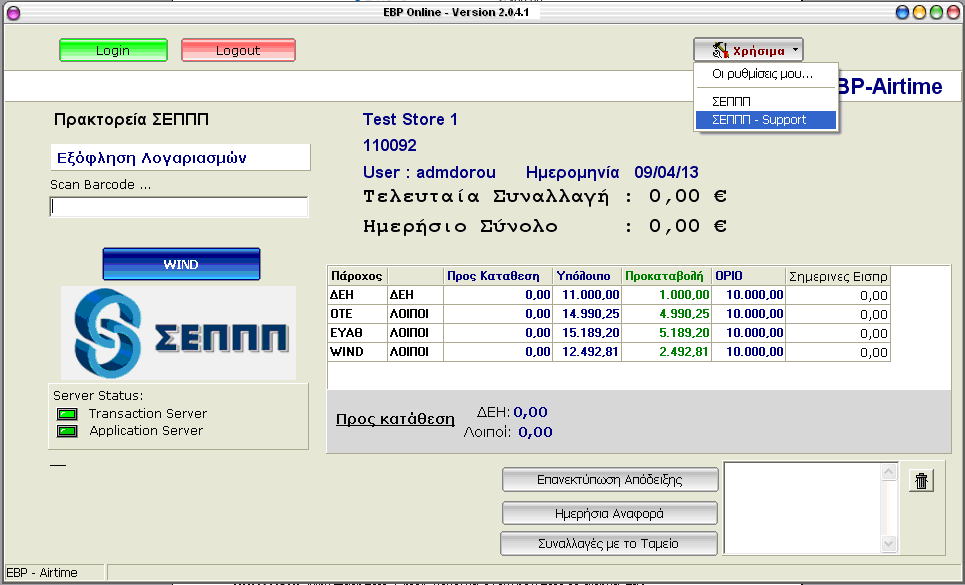Image resolution: width=965 pixels, height=585 pixels.
Task: Select the ΟΤΕ provider row cell
Action: [x=358, y=314]
